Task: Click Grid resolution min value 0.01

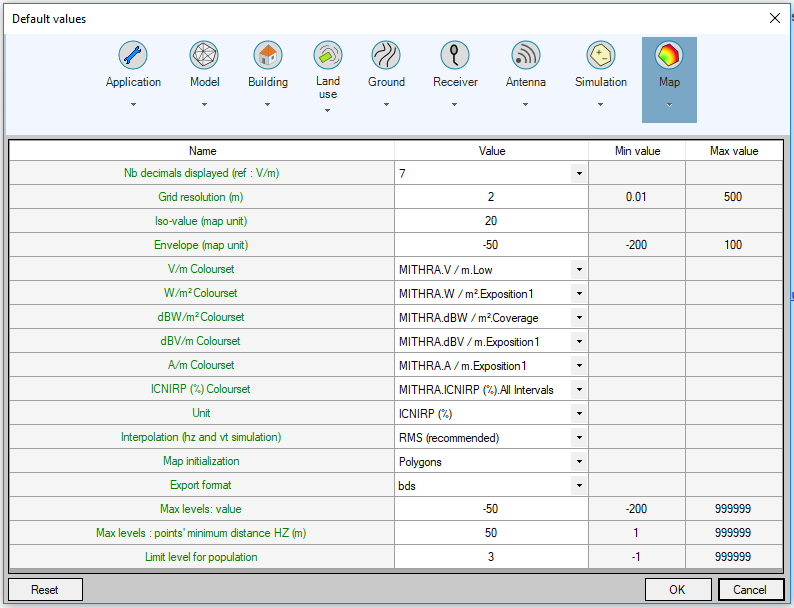Action: [637, 197]
